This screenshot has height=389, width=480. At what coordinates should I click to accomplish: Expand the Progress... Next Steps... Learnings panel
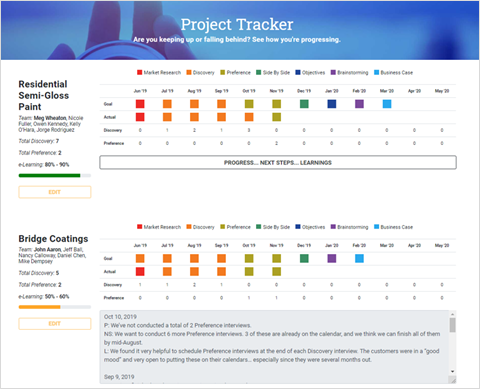(278, 163)
